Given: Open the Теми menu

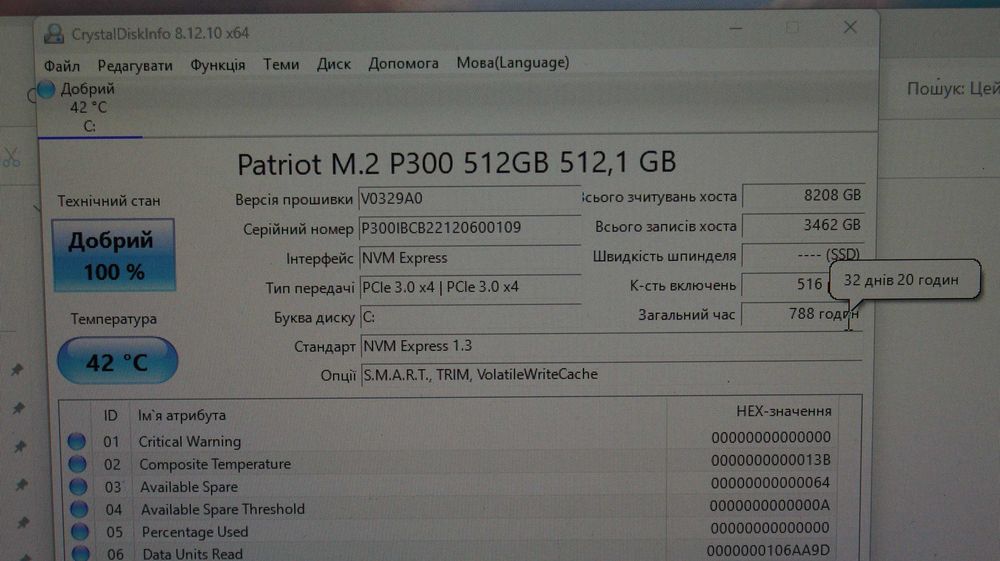Looking at the screenshot, I should tap(281, 64).
